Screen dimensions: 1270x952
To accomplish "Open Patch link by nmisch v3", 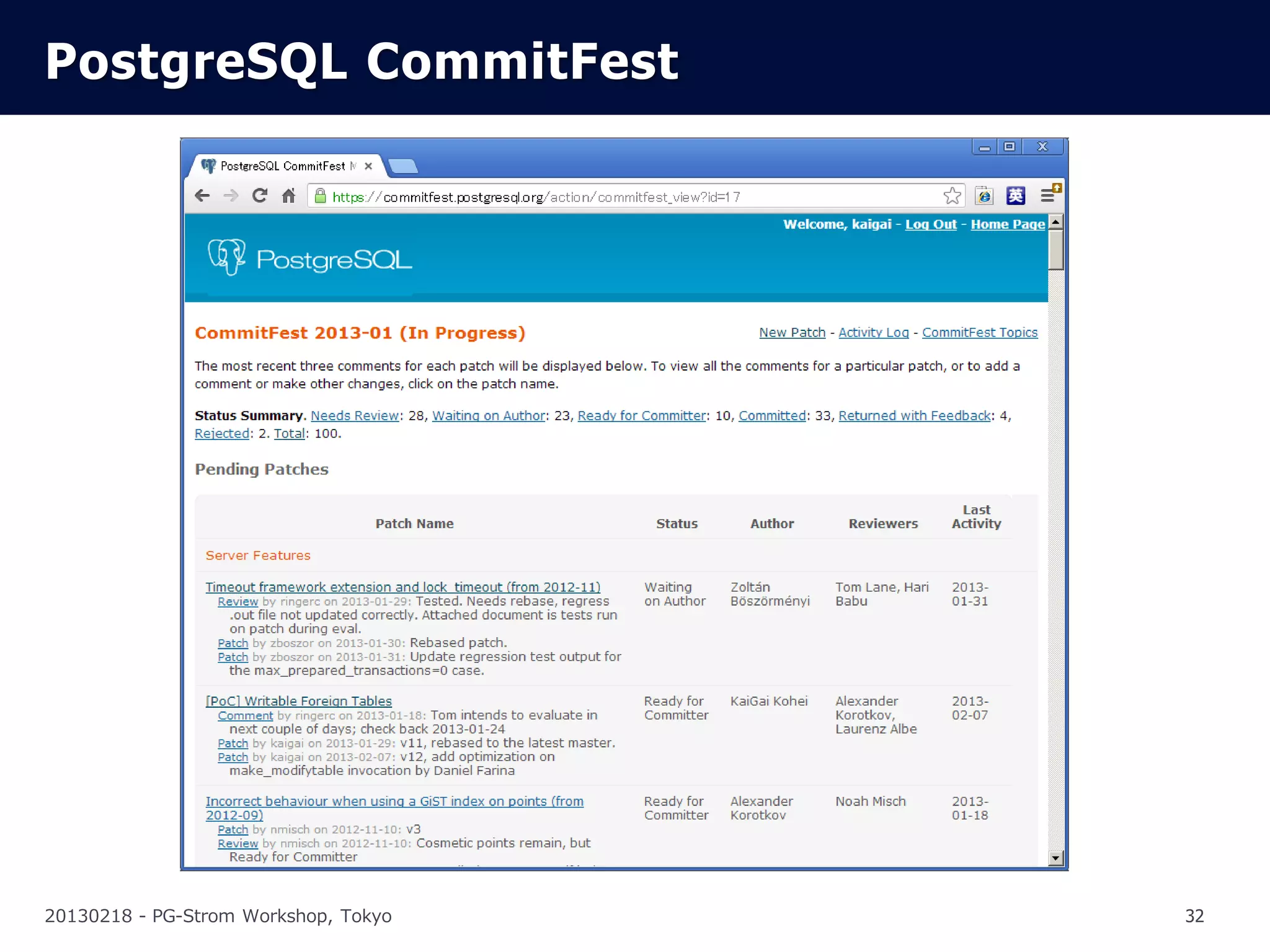I will [233, 830].
